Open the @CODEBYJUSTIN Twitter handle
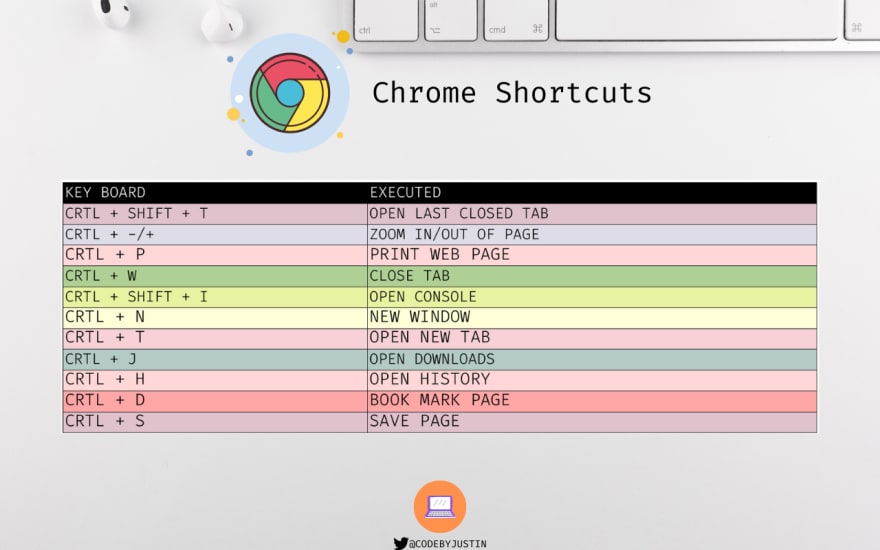This screenshot has width=880, height=550. click(447, 544)
